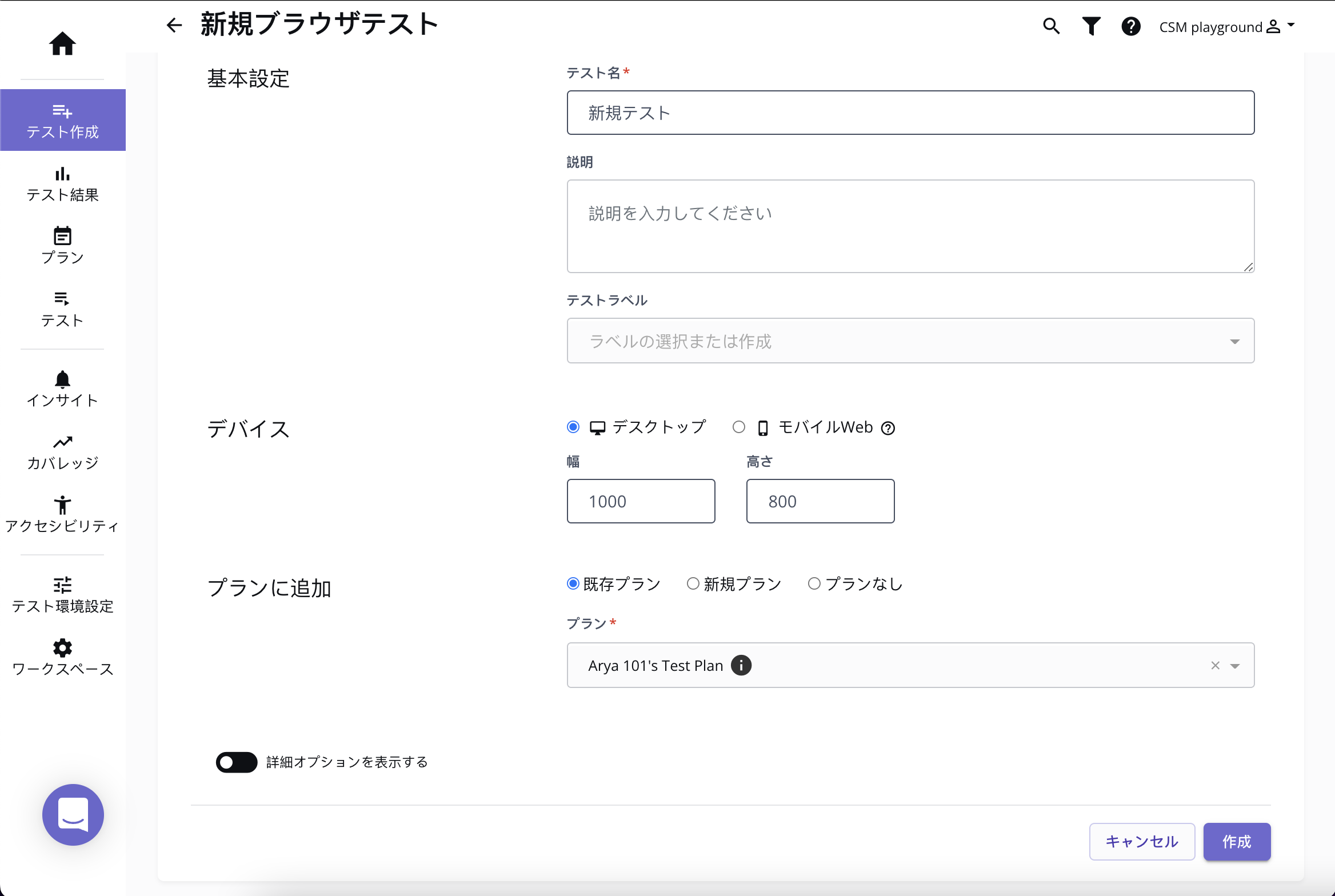This screenshot has width=1335, height=896.
Task: Open CSM playground account menu
Action: coord(1226,27)
